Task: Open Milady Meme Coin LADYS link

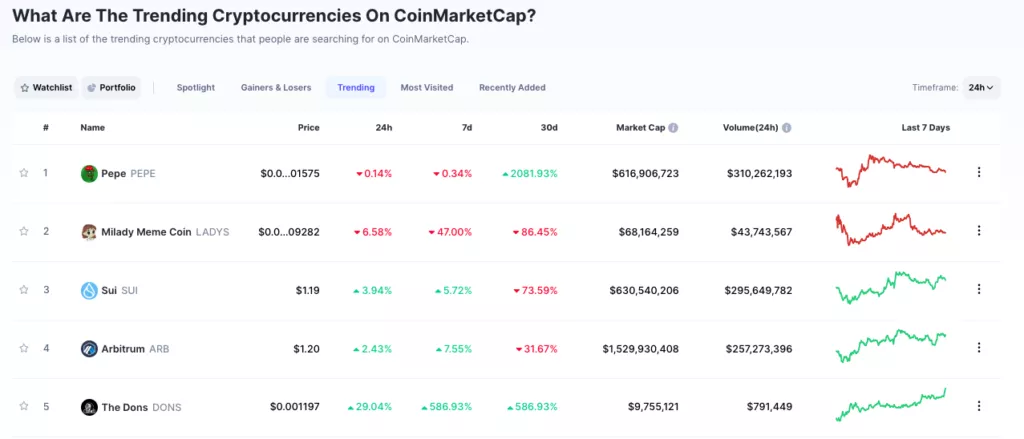Action: tap(165, 232)
